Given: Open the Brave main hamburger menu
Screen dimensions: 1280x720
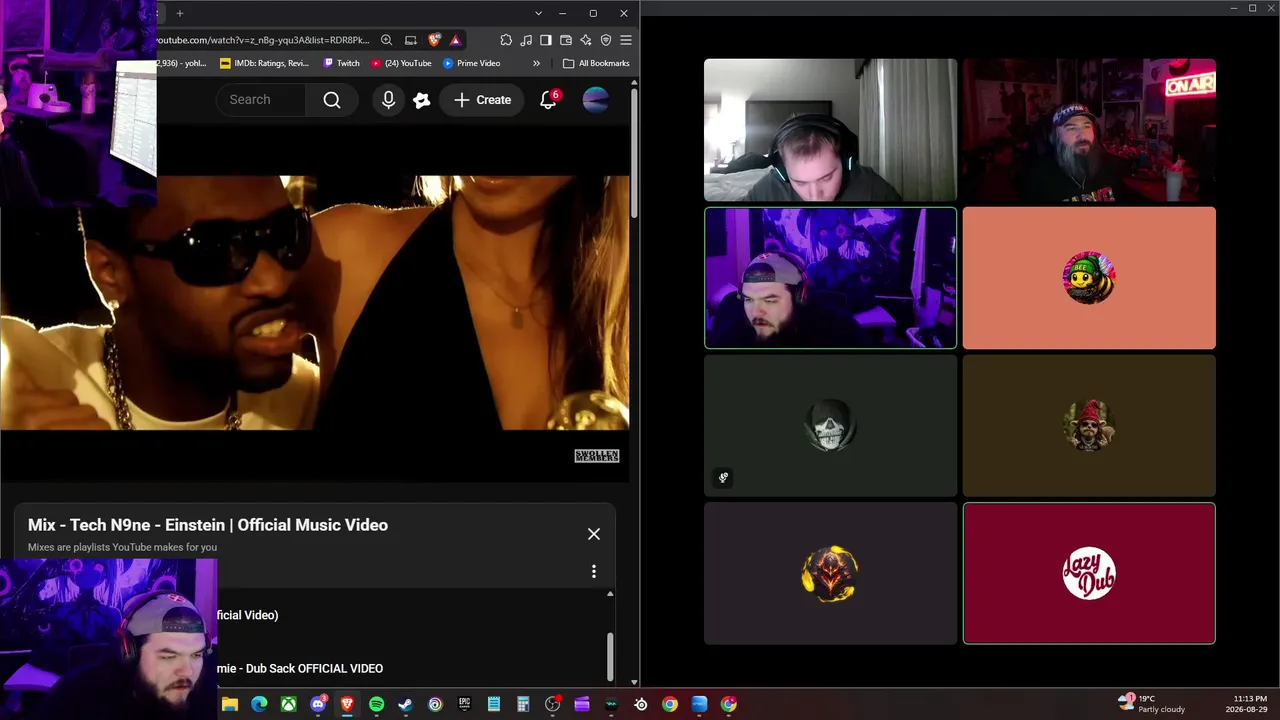Looking at the screenshot, I should tap(626, 40).
